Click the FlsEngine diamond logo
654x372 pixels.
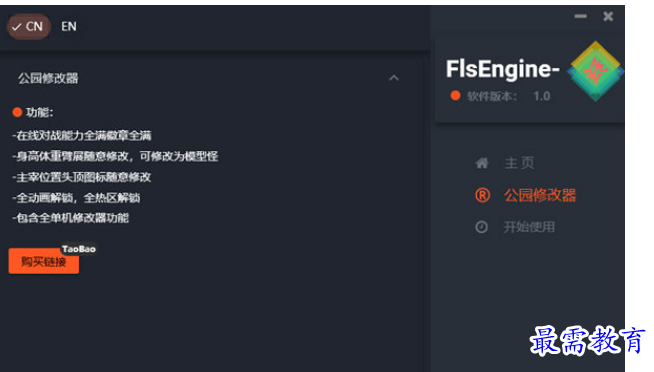595,71
